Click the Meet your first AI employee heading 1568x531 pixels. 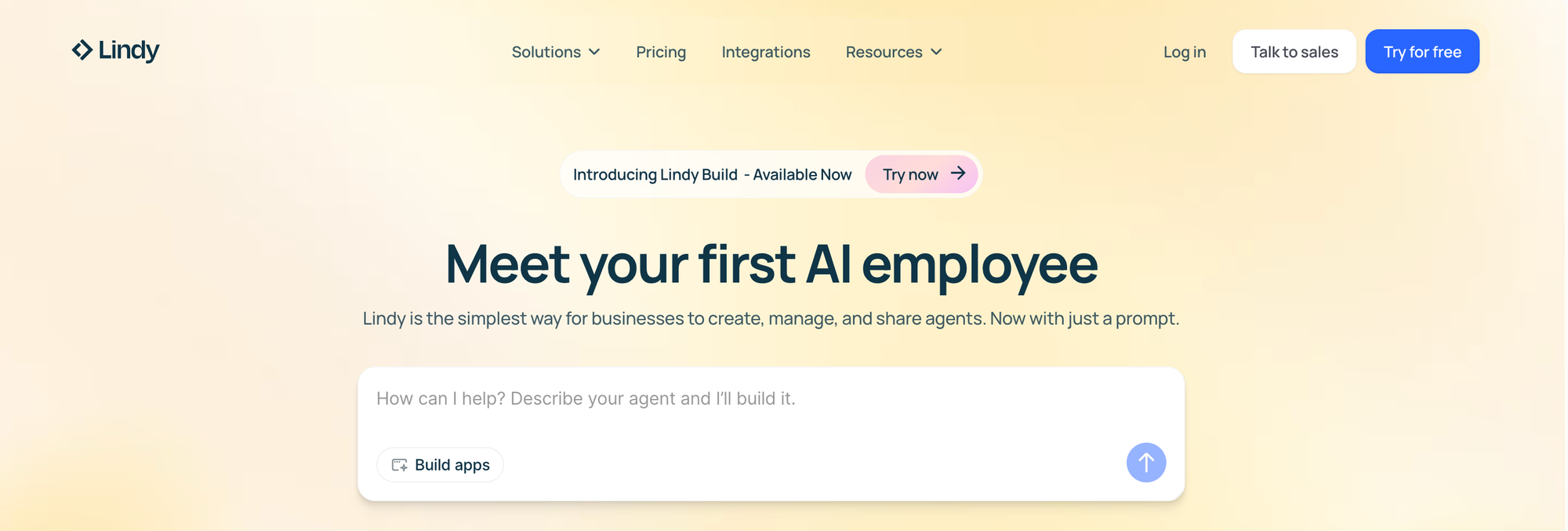pos(771,264)
